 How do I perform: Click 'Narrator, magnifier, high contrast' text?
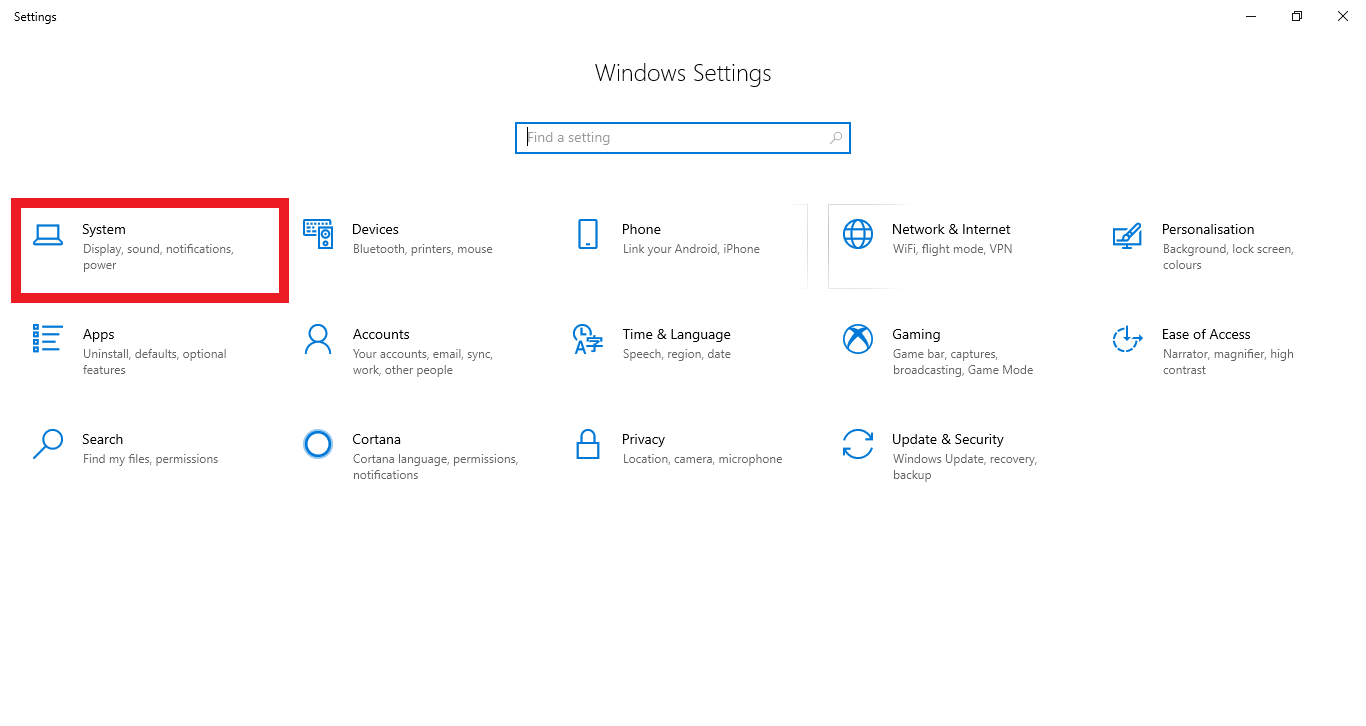pyautogui.click(x=1228, y=362)
